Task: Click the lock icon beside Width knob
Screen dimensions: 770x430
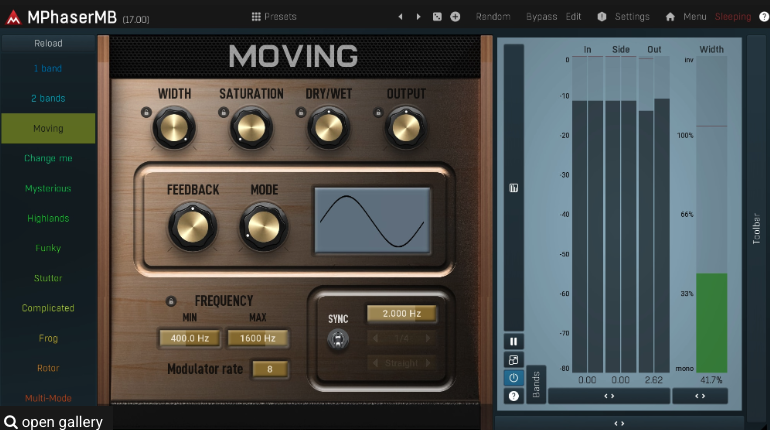Action: [146, 112]
